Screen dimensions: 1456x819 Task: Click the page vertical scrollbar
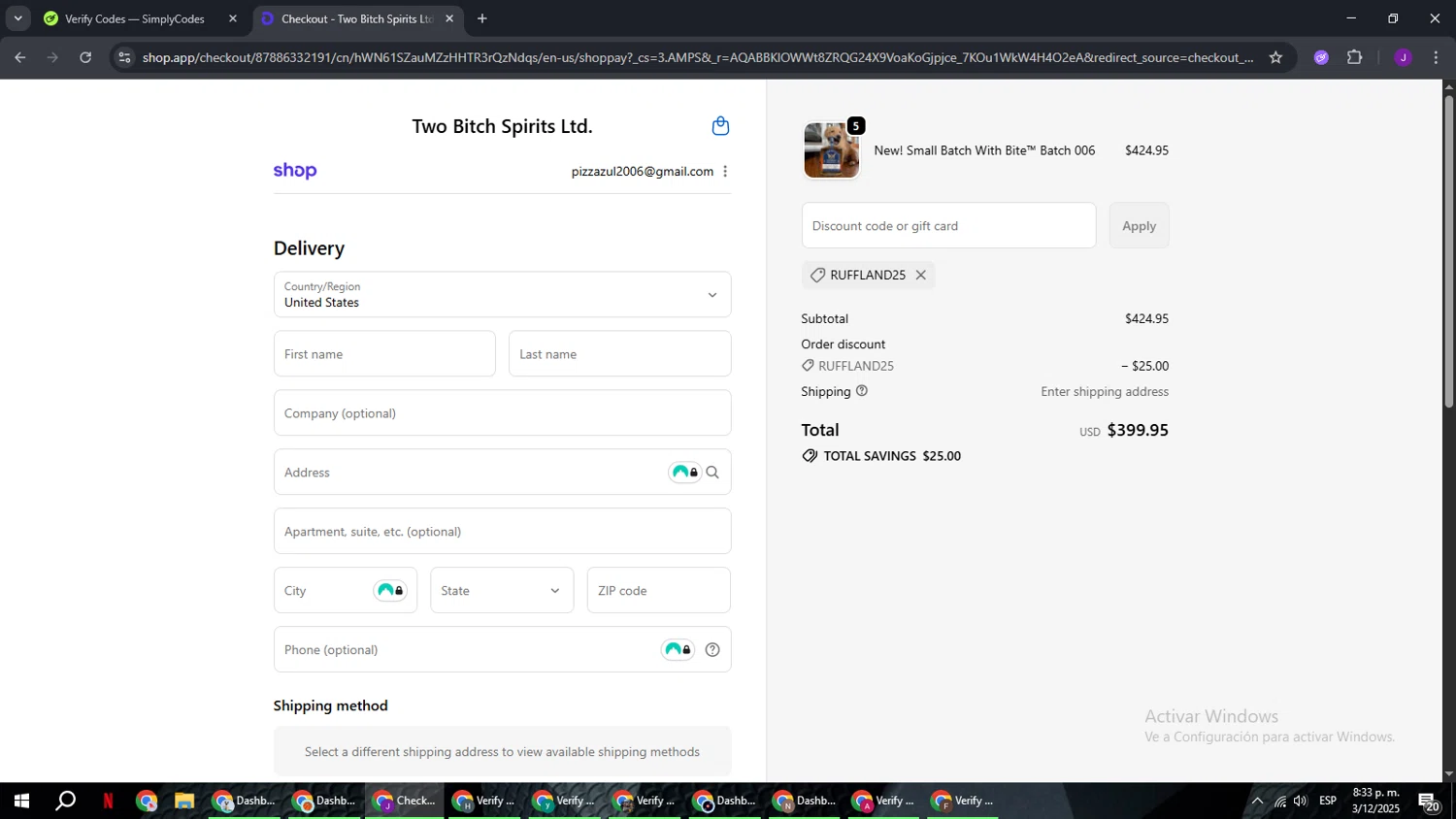(1448, 252)
